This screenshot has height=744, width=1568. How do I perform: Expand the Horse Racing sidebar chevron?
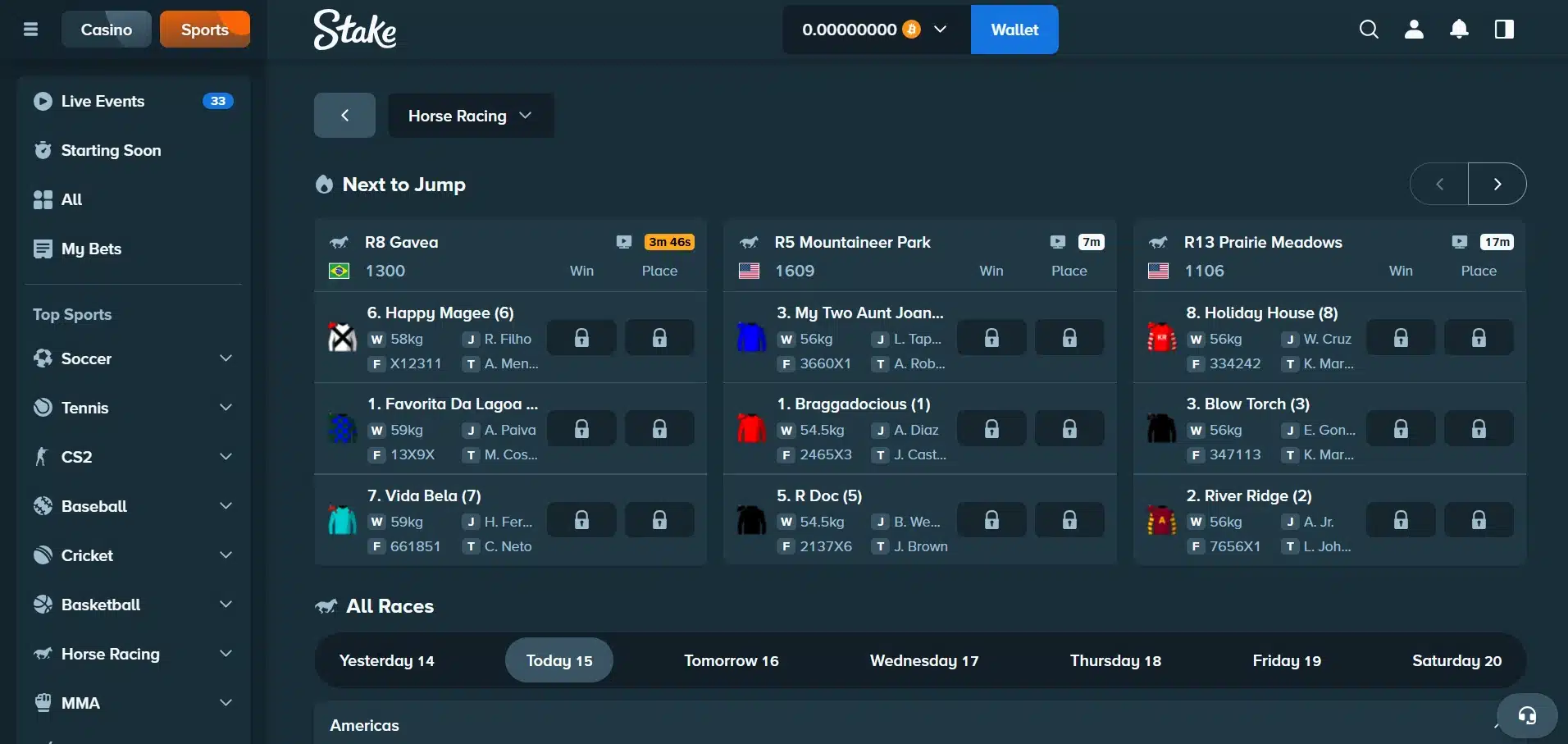click(x=226, y=654)
